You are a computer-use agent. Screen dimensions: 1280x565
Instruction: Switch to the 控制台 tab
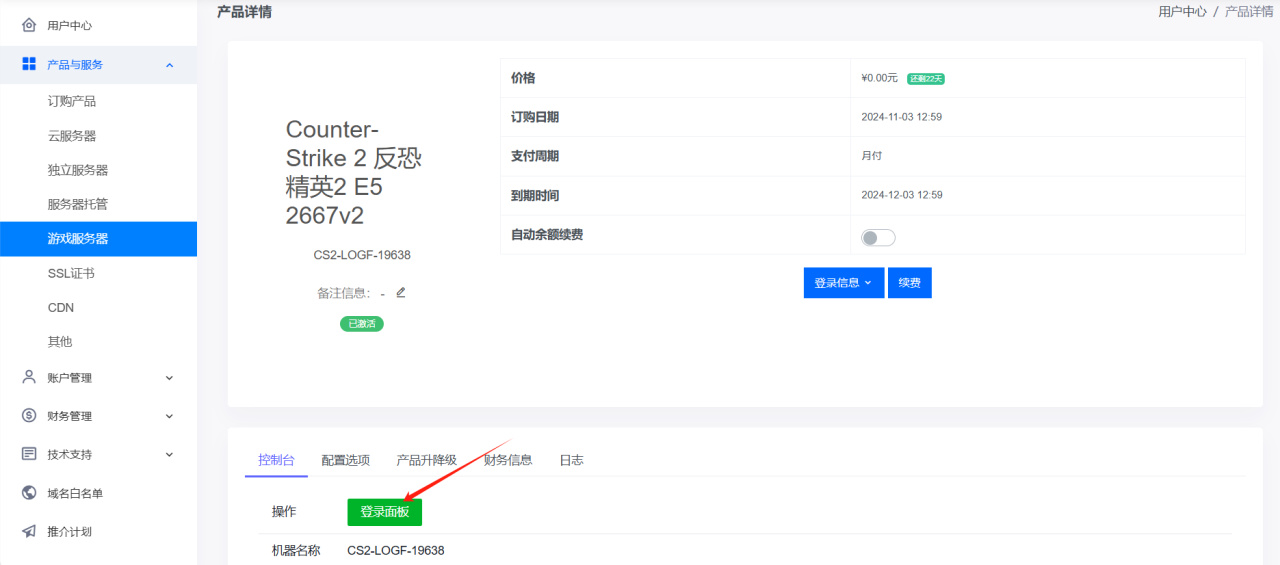(276, 460)
